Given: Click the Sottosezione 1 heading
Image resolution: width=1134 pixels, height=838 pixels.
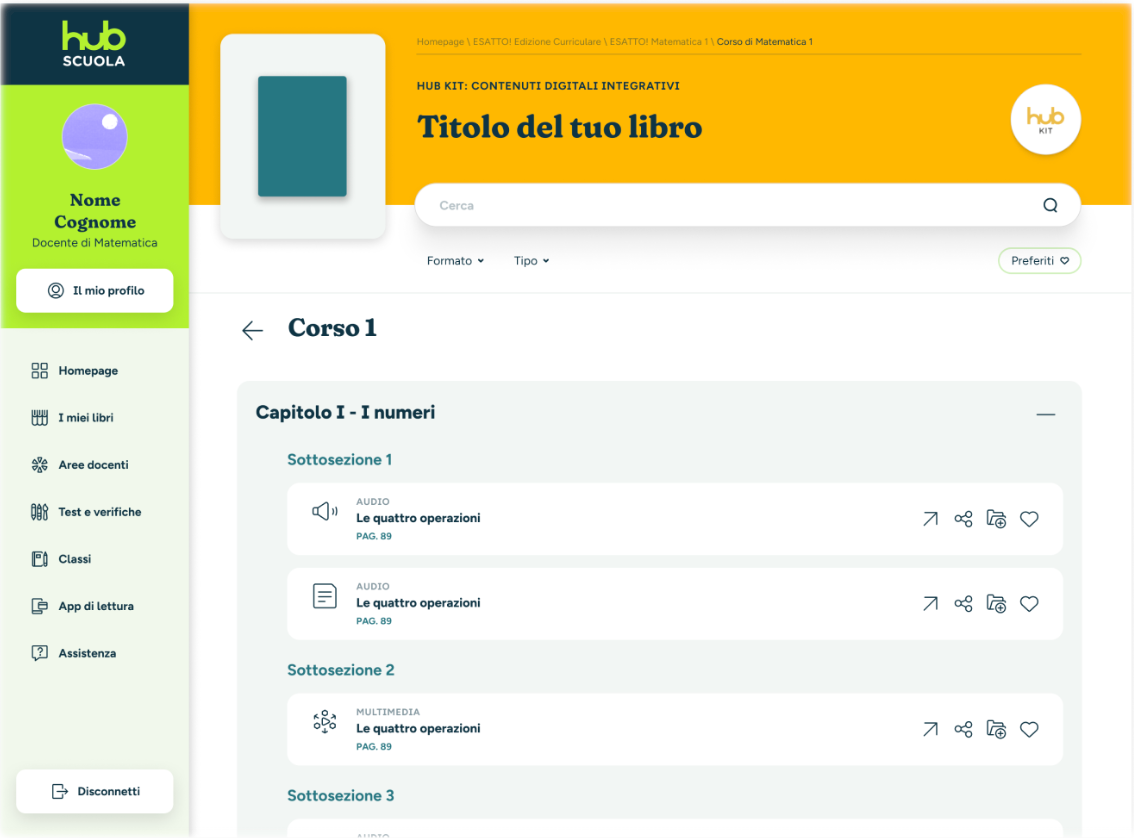Looking at the screenshot, I should click(x=339, y=460).
